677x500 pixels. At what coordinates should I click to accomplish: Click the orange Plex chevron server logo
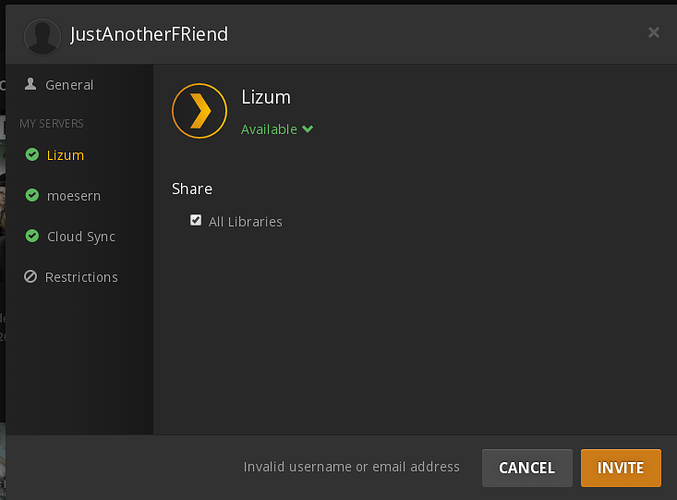[199, 109]
